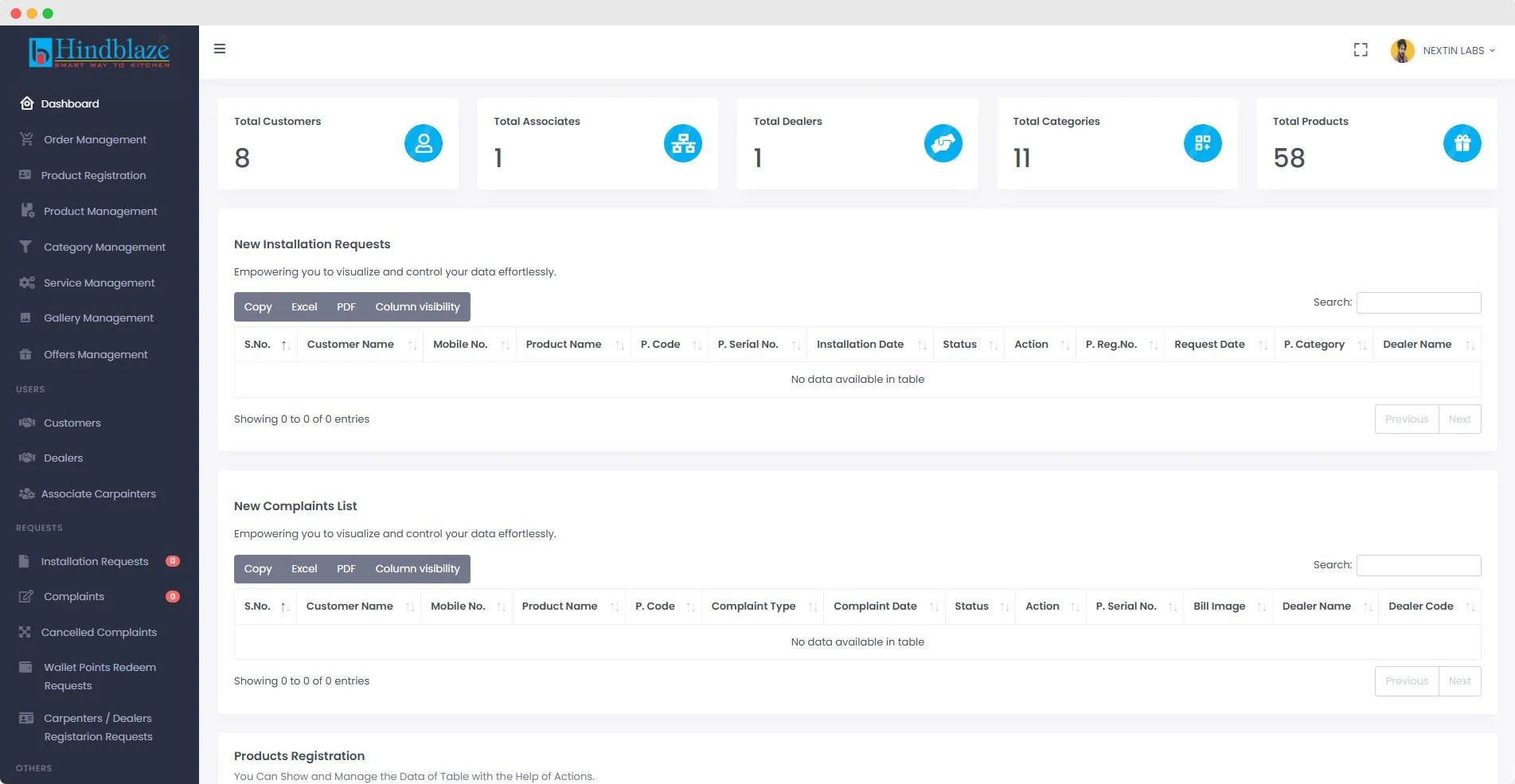Click the Gallery Management image icon
Image resolution: width=1515 pixels, height=784 pixels.
pos(25,318)
